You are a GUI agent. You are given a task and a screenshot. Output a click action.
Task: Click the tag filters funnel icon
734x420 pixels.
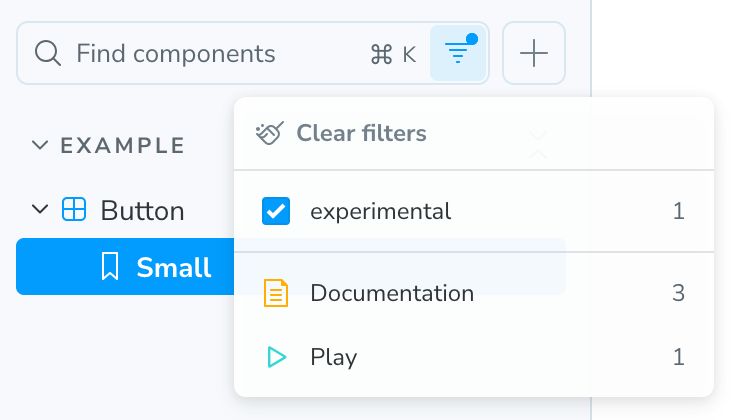(x=458, y=53)
